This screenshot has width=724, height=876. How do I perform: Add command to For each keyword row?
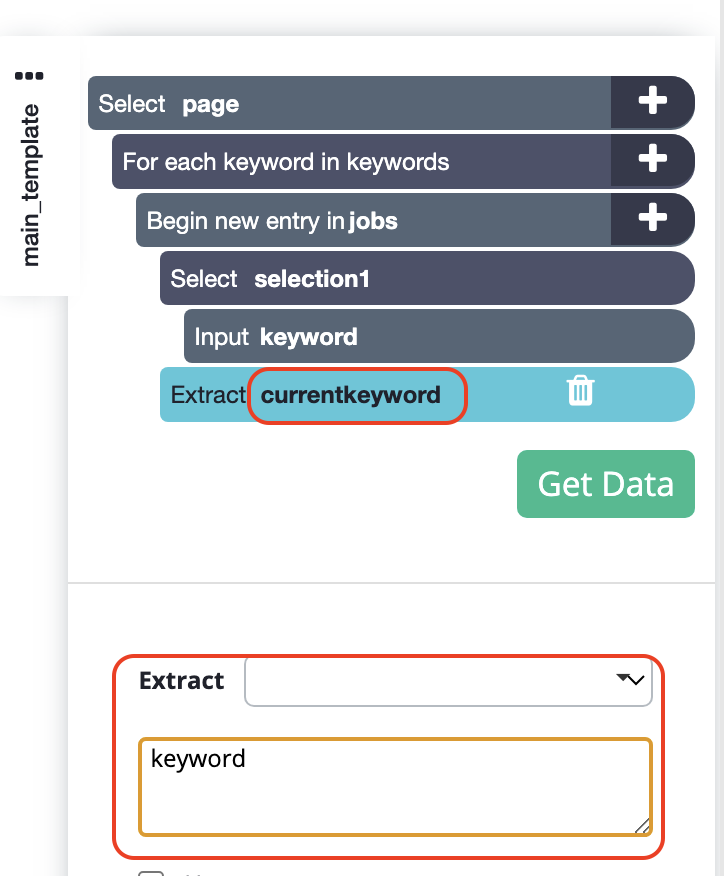coord(652,160)
